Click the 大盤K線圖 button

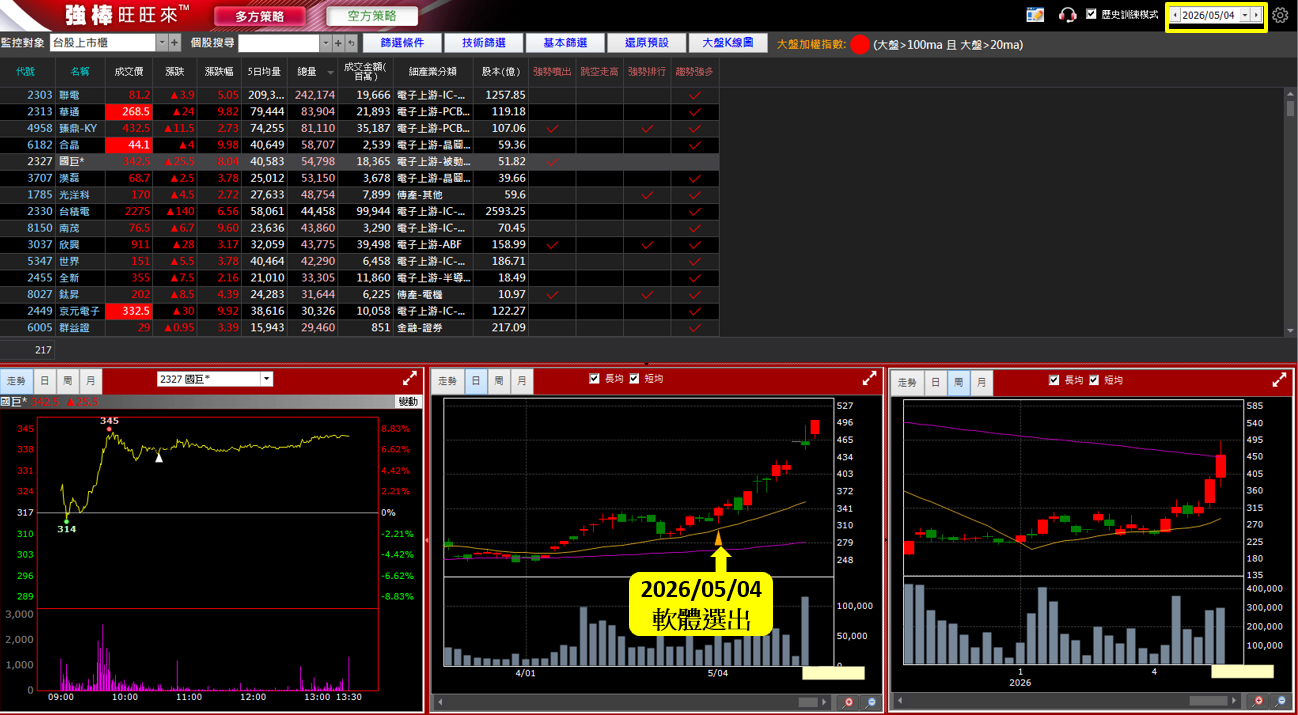(x=728, y=43)
